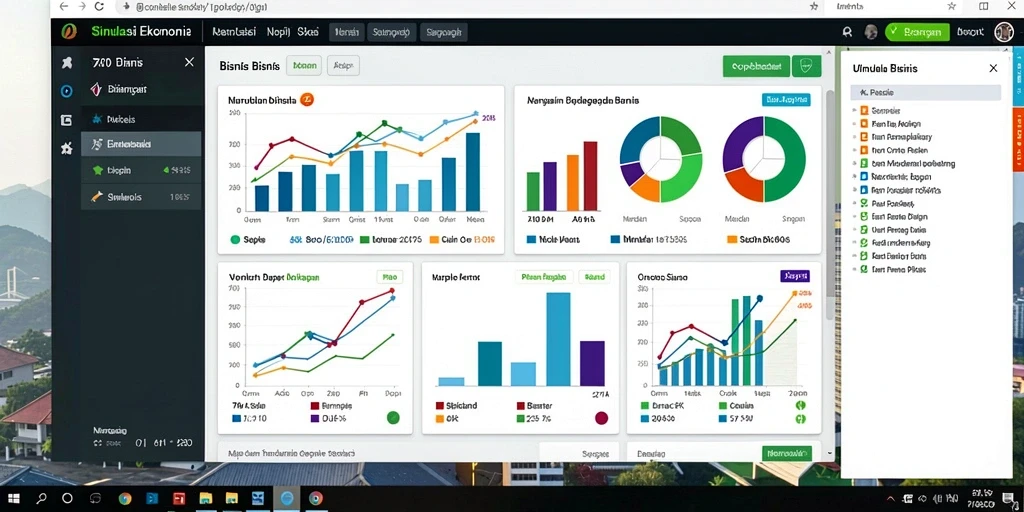Click the header search magnifier icon
The image size is (1024, 512).
(848, 32)
